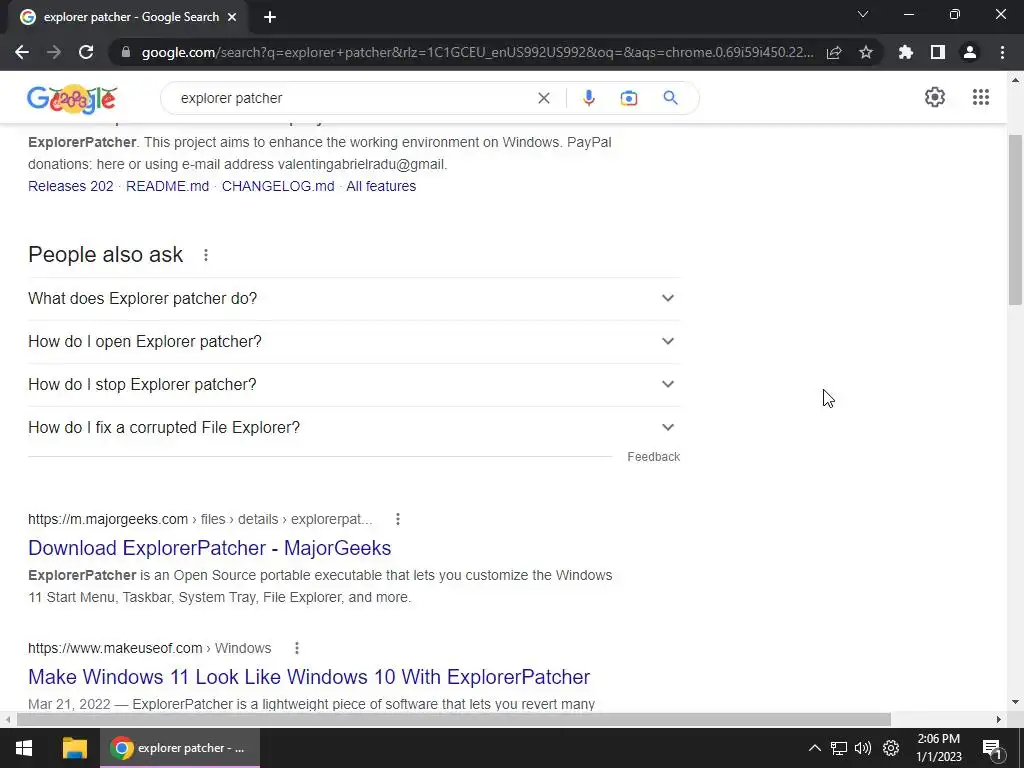Open the Windows Start menu
The width and height of the screenshot is (1024, 768).
tap(24, 748)
